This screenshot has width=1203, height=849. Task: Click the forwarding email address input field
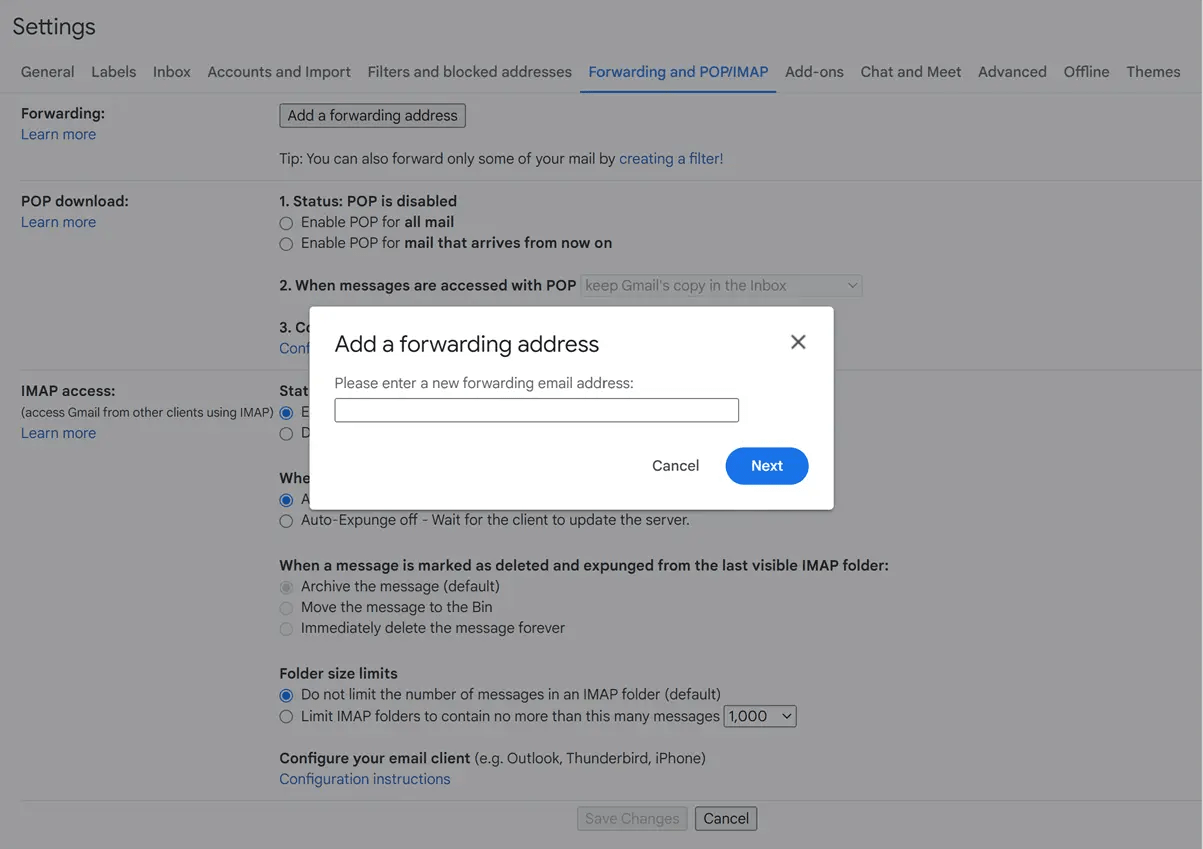(x=536, y=410)
